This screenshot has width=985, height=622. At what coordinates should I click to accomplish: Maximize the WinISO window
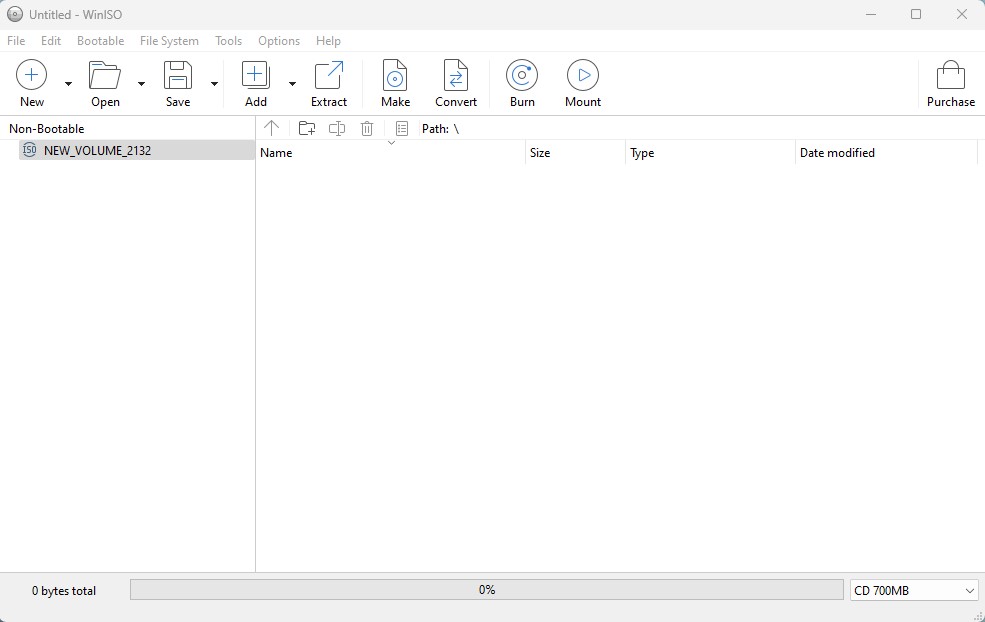tap(916, 14)
